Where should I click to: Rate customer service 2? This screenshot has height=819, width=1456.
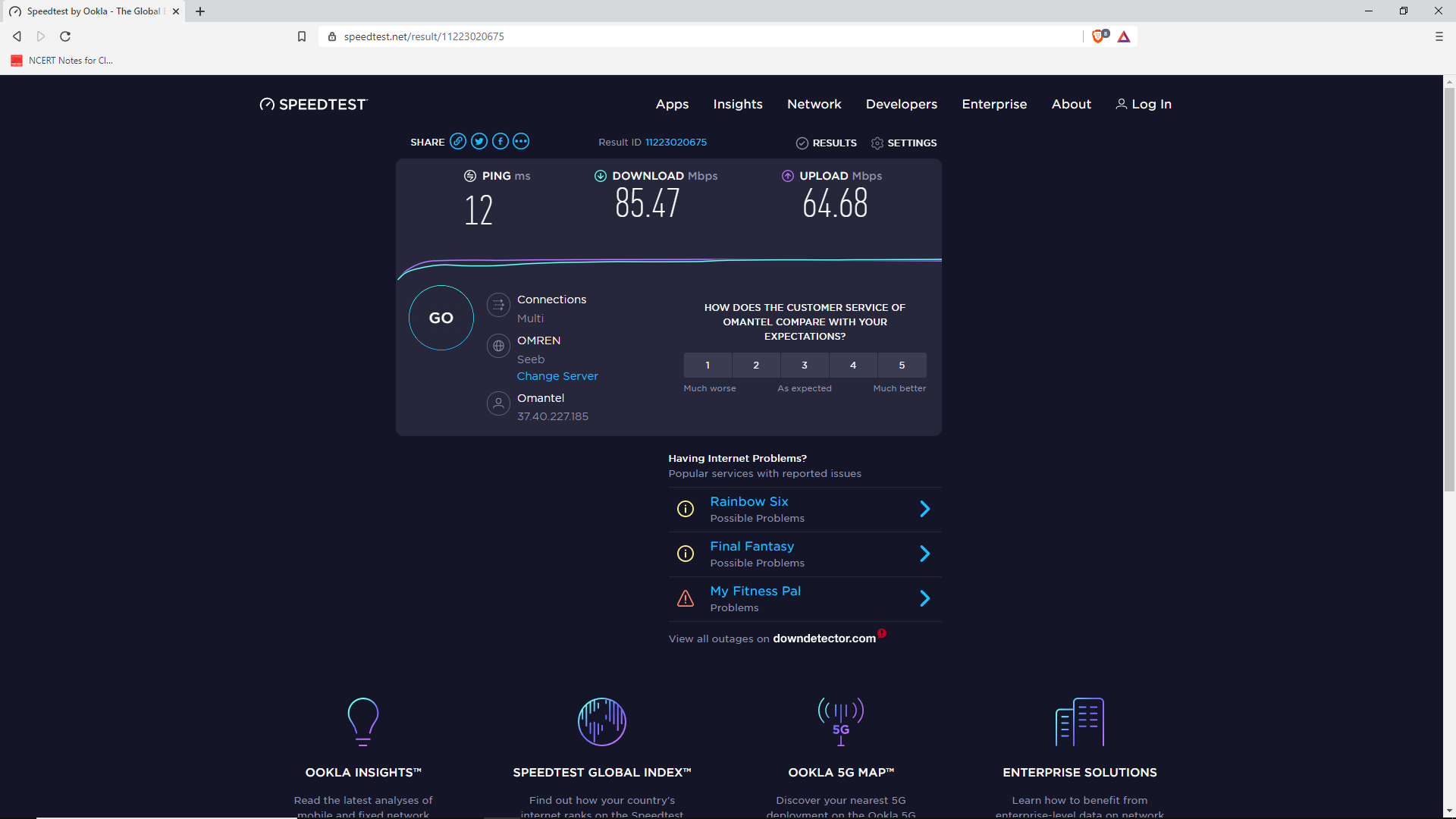(x=756, y=366)
